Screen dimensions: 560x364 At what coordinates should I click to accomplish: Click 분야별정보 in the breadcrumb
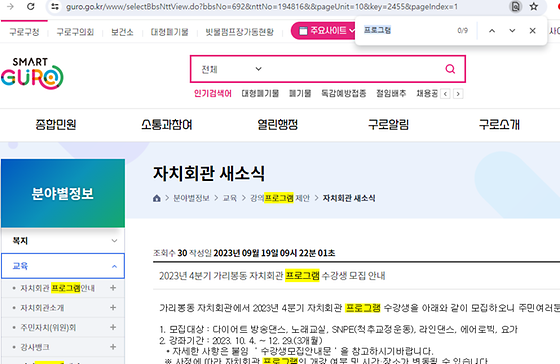191,198
